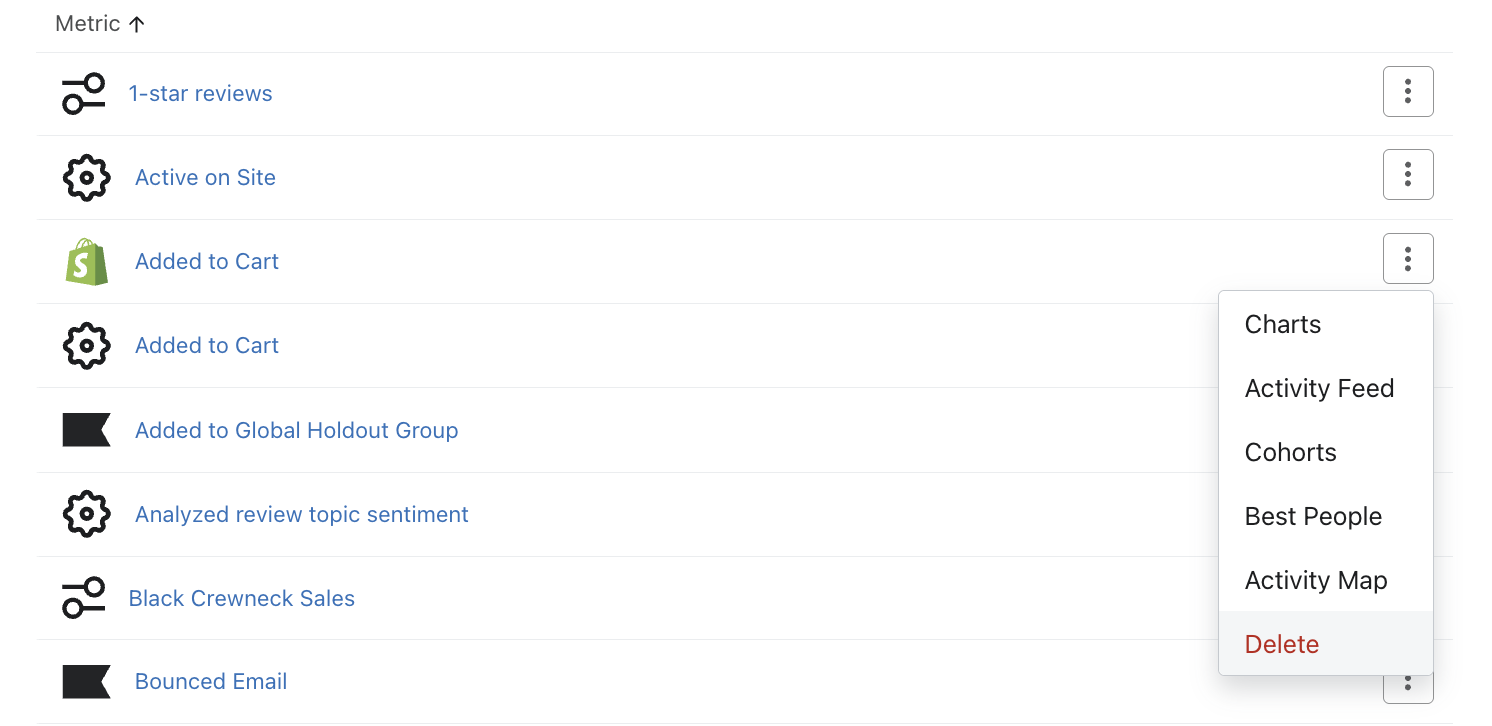1492x726 pixels.
Task: Open the Added to Global Holdout Group metric
Action: click(x=296, y=430)
